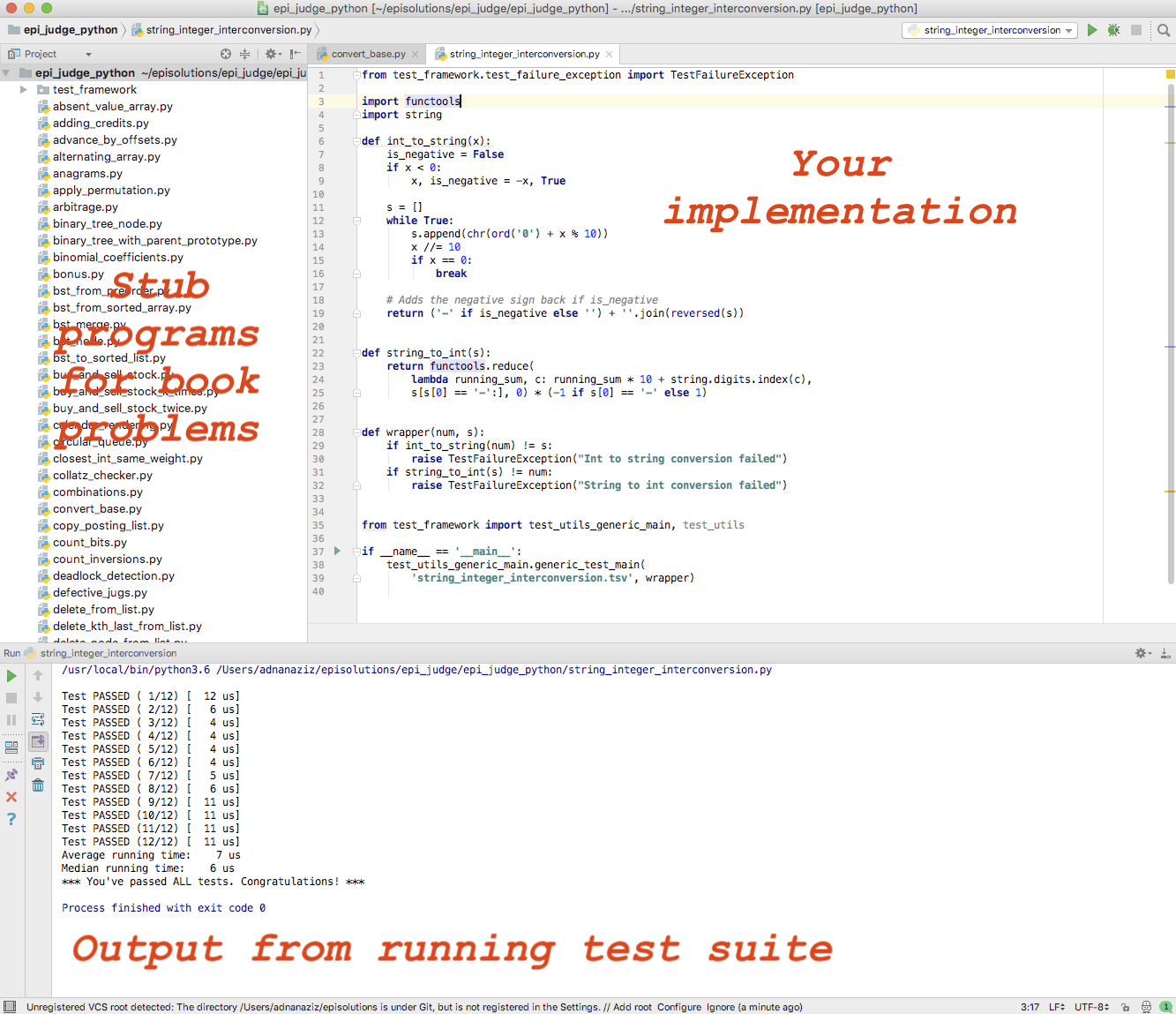
Task: Click epi_judge_python breadcrumb in navigation bar
Action: pyautogui.click(x=62, y=30)
